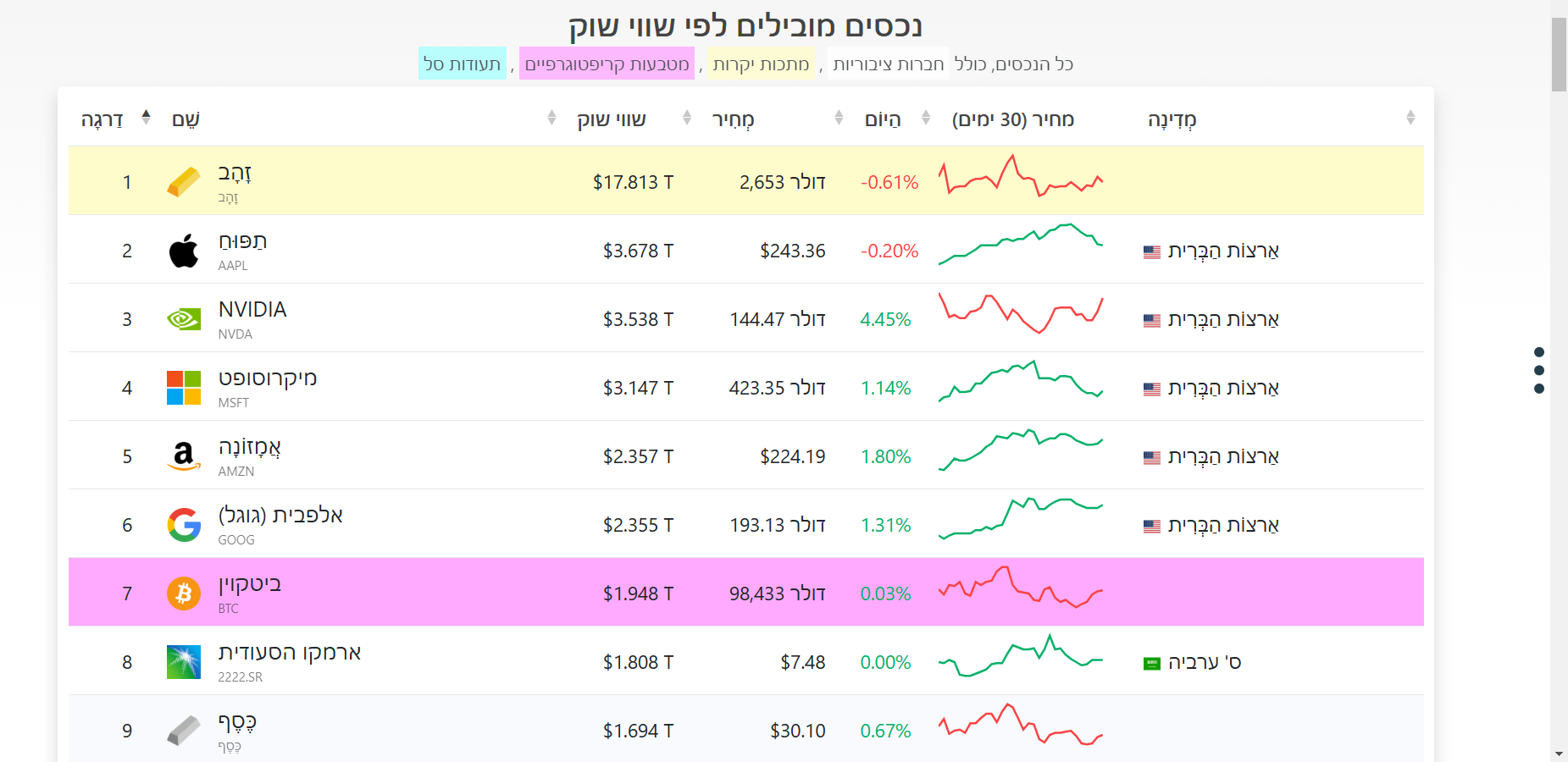Filter by precious metals yellow tag
This screenshot has width=1568, height=762.
click(x=761, y=64)
